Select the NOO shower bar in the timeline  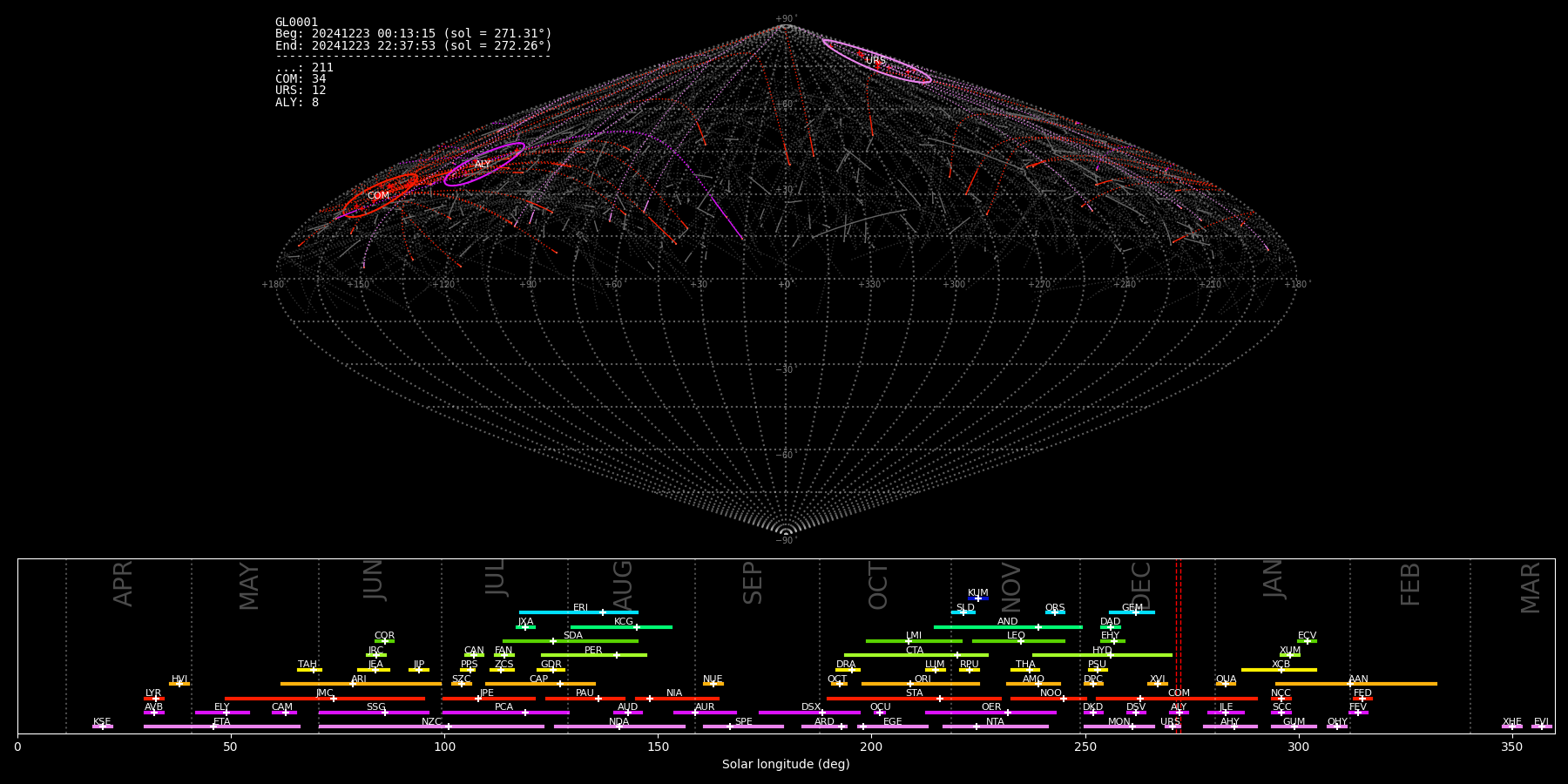(1049, 698)
